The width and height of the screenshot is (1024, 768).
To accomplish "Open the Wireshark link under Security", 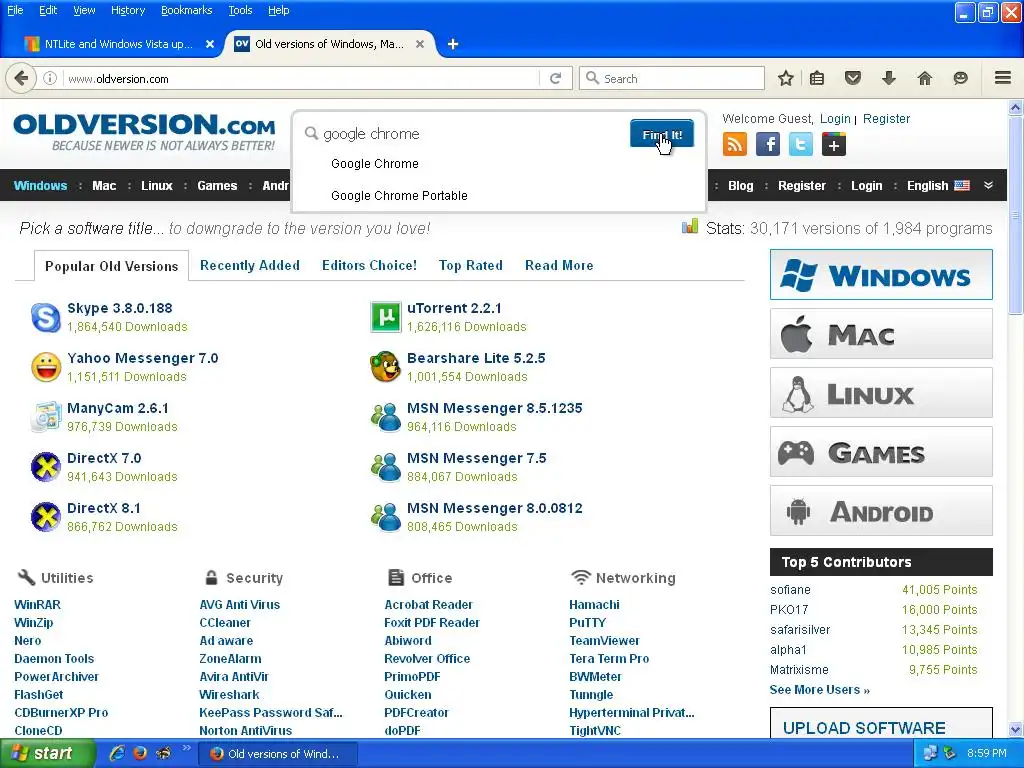I will [x=229, y=695].
